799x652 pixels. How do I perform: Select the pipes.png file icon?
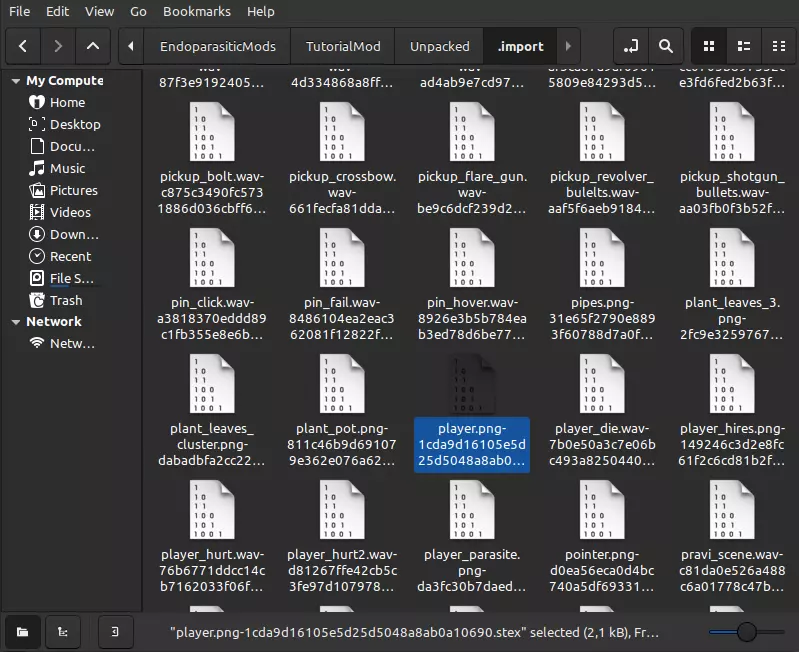[x=602, y=258]
